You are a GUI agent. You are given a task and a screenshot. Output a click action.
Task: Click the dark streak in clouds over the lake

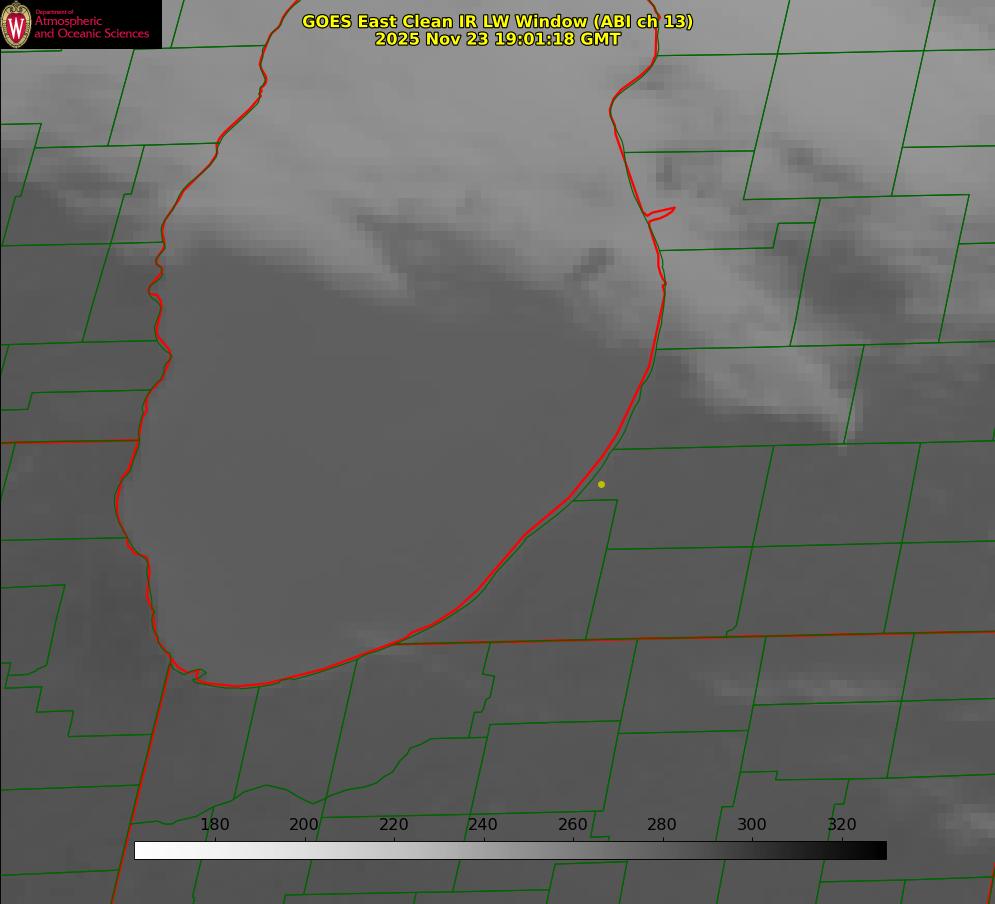click(593, 263)
